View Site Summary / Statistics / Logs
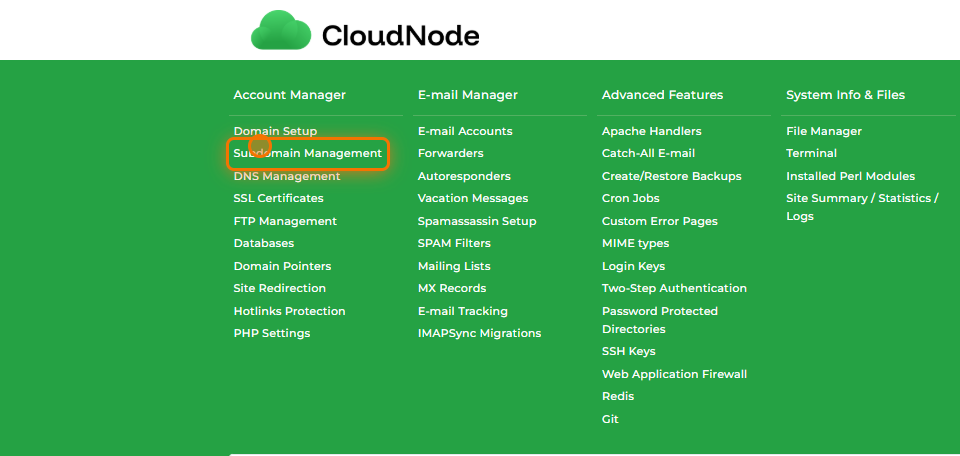 tap(861, 198)
